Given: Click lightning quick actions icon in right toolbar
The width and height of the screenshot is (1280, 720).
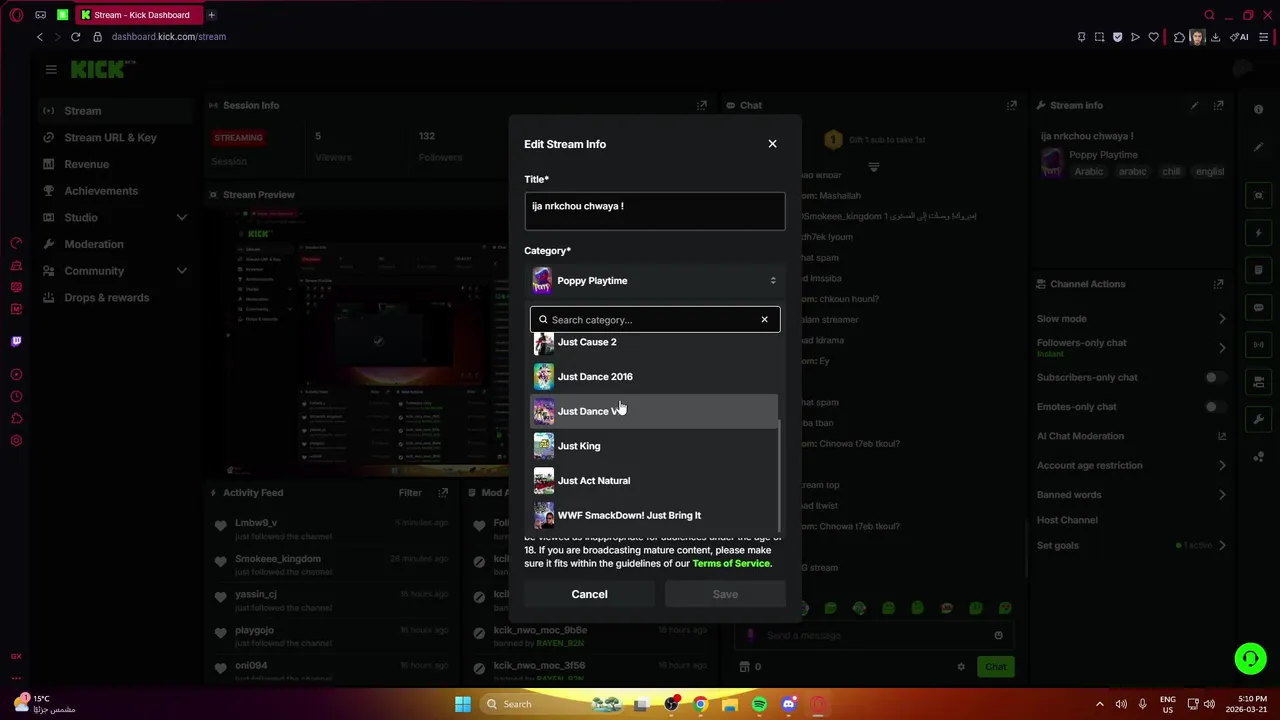Looking at the screenshot, I should click(1259, 233).
